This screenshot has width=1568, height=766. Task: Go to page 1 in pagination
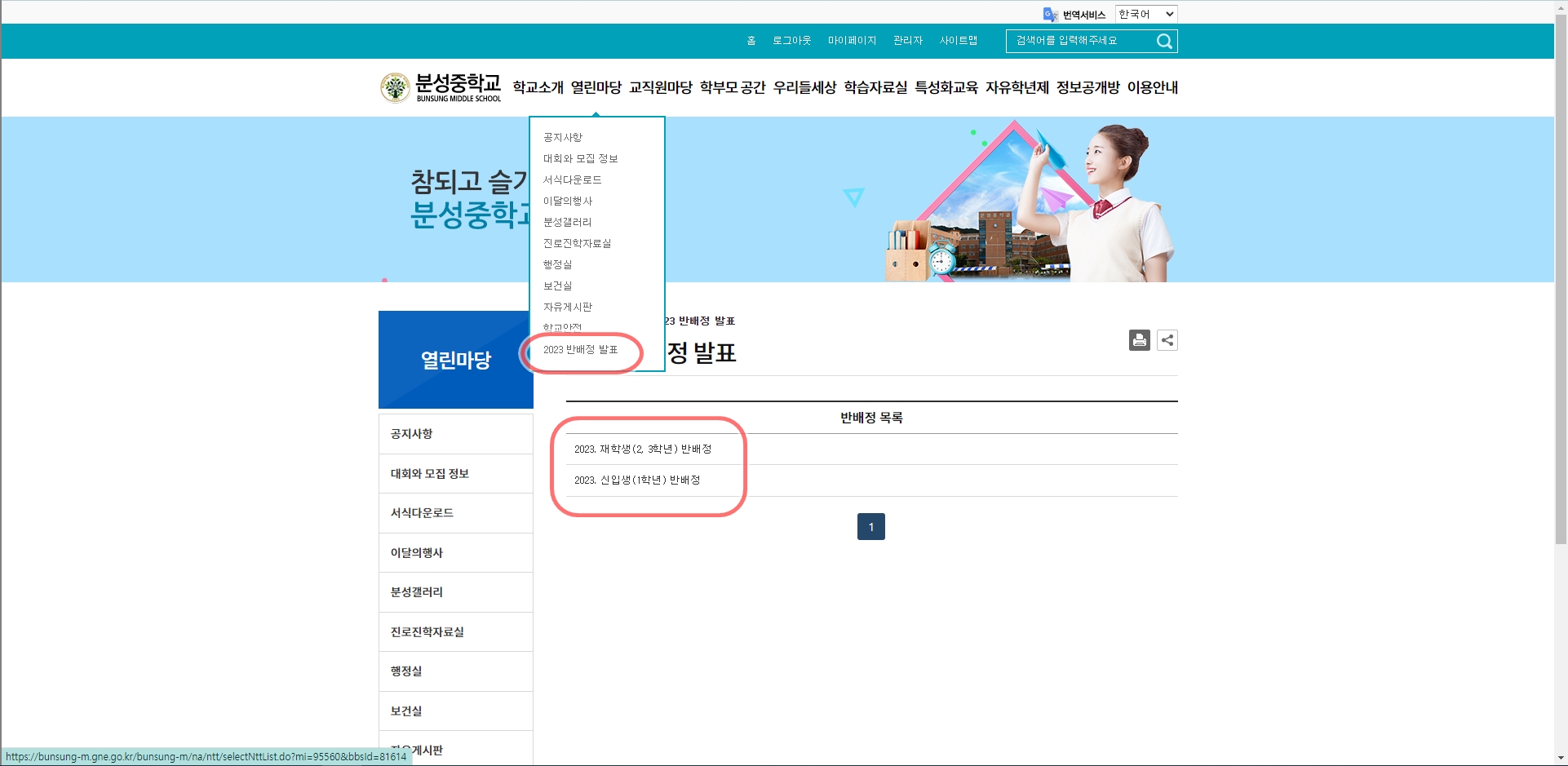click(870, 527)
